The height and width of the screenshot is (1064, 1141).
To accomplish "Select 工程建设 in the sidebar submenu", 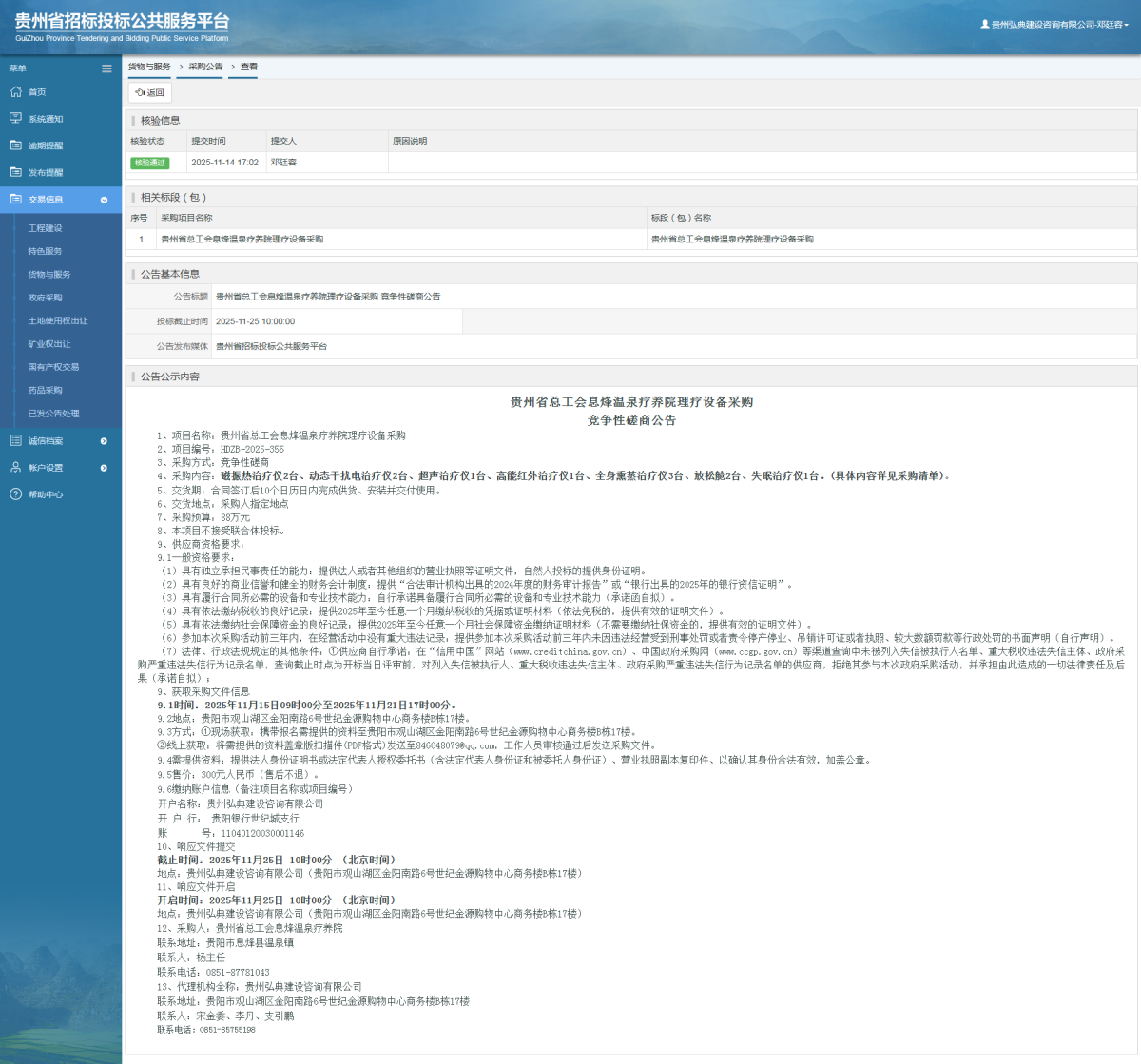I will click(x=45, y=228).
